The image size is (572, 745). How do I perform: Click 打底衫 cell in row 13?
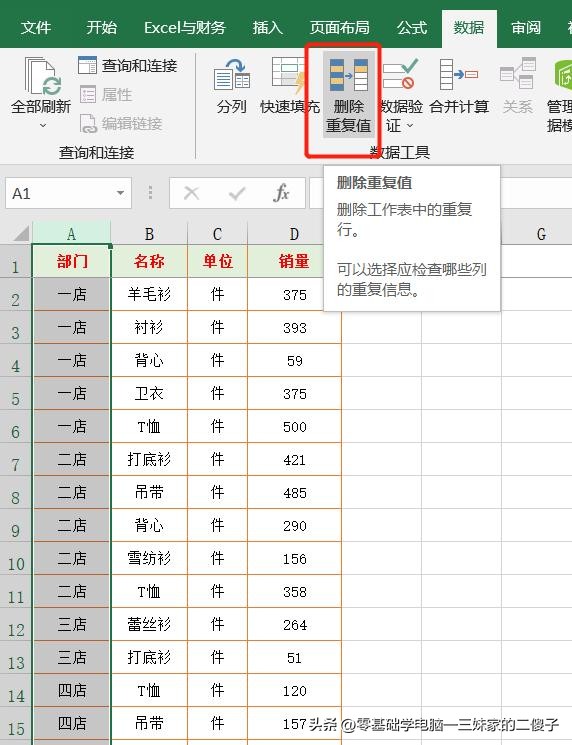(x=149, y=658)
